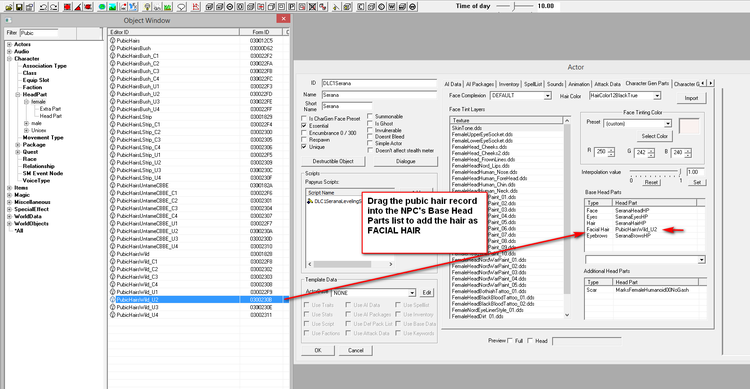
Task: Open the Face Complexion dropdown
Action: coord(547,96)
